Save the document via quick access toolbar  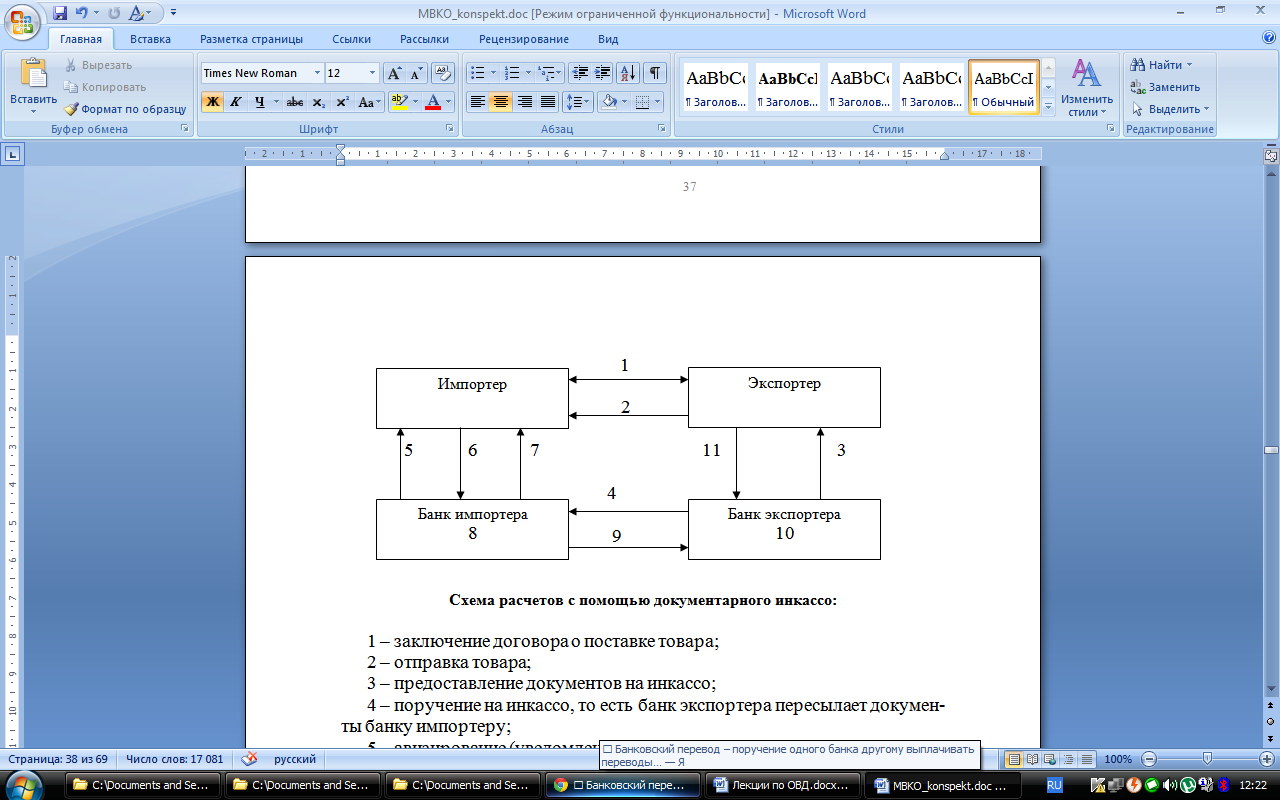click(x=60, y=13)
